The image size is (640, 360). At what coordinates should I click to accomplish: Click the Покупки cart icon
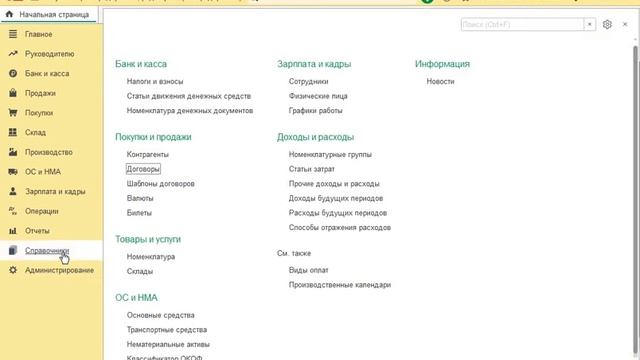pyautogui.click(x=13, y=113)
